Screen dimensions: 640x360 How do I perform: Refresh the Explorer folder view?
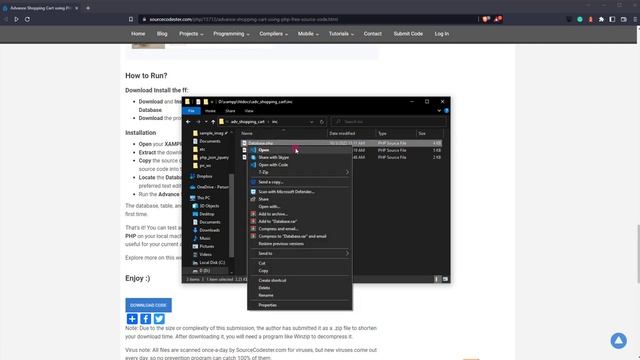pyautogui.click(x=322, y=122)
